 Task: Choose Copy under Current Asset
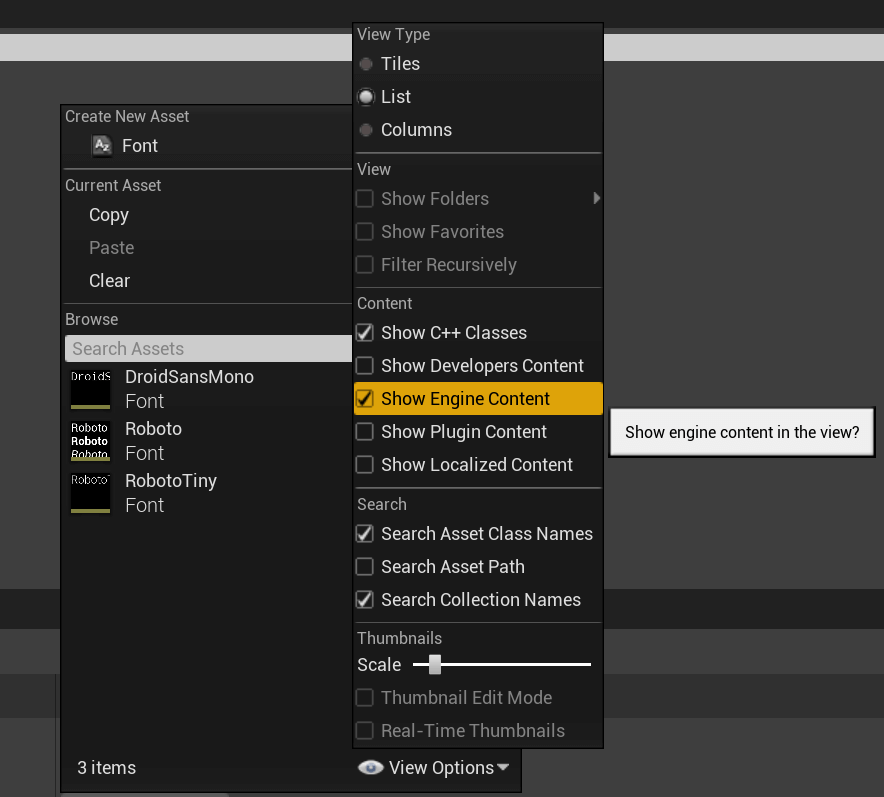point(109,215)
